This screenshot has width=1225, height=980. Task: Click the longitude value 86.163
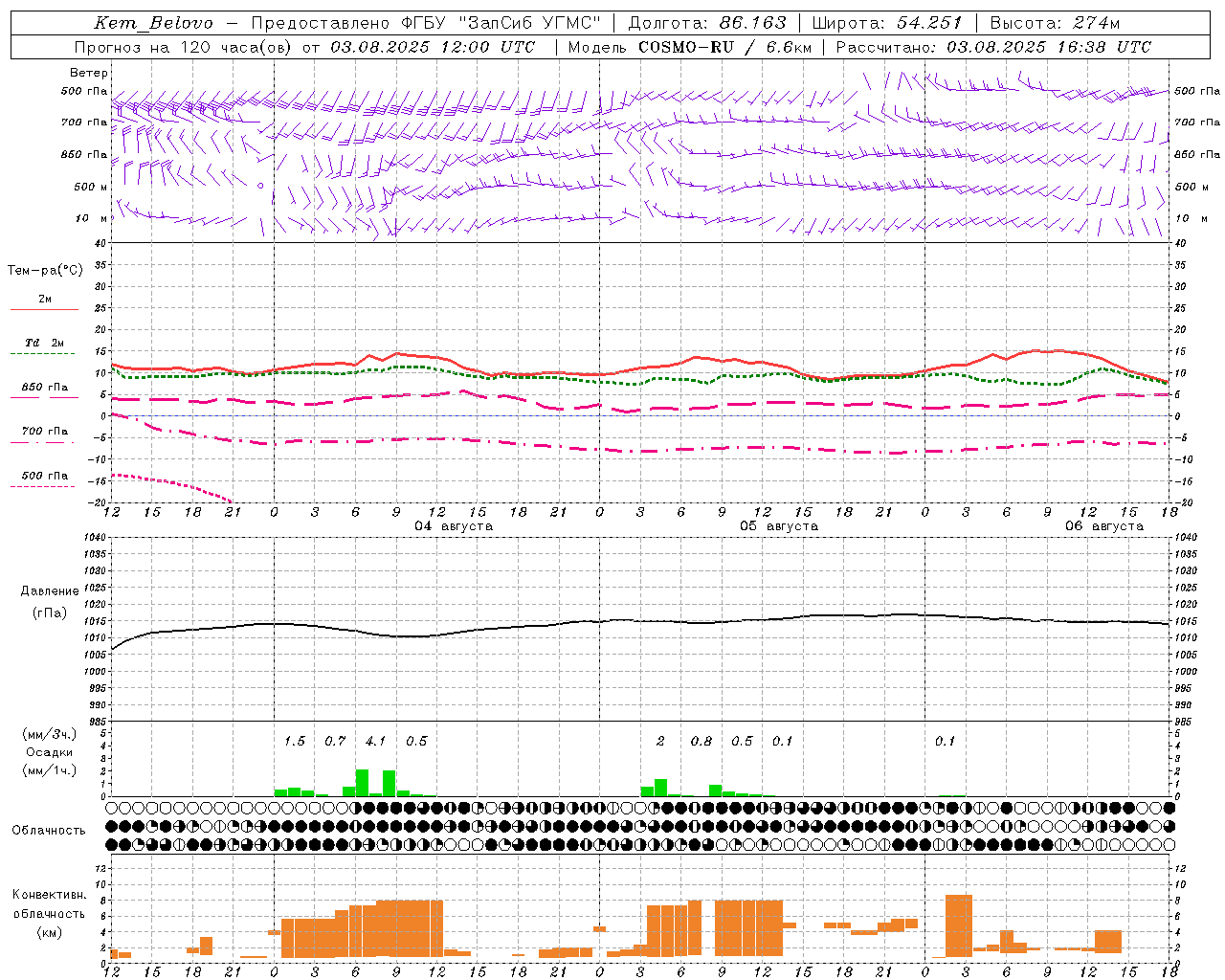pos(752,23)
